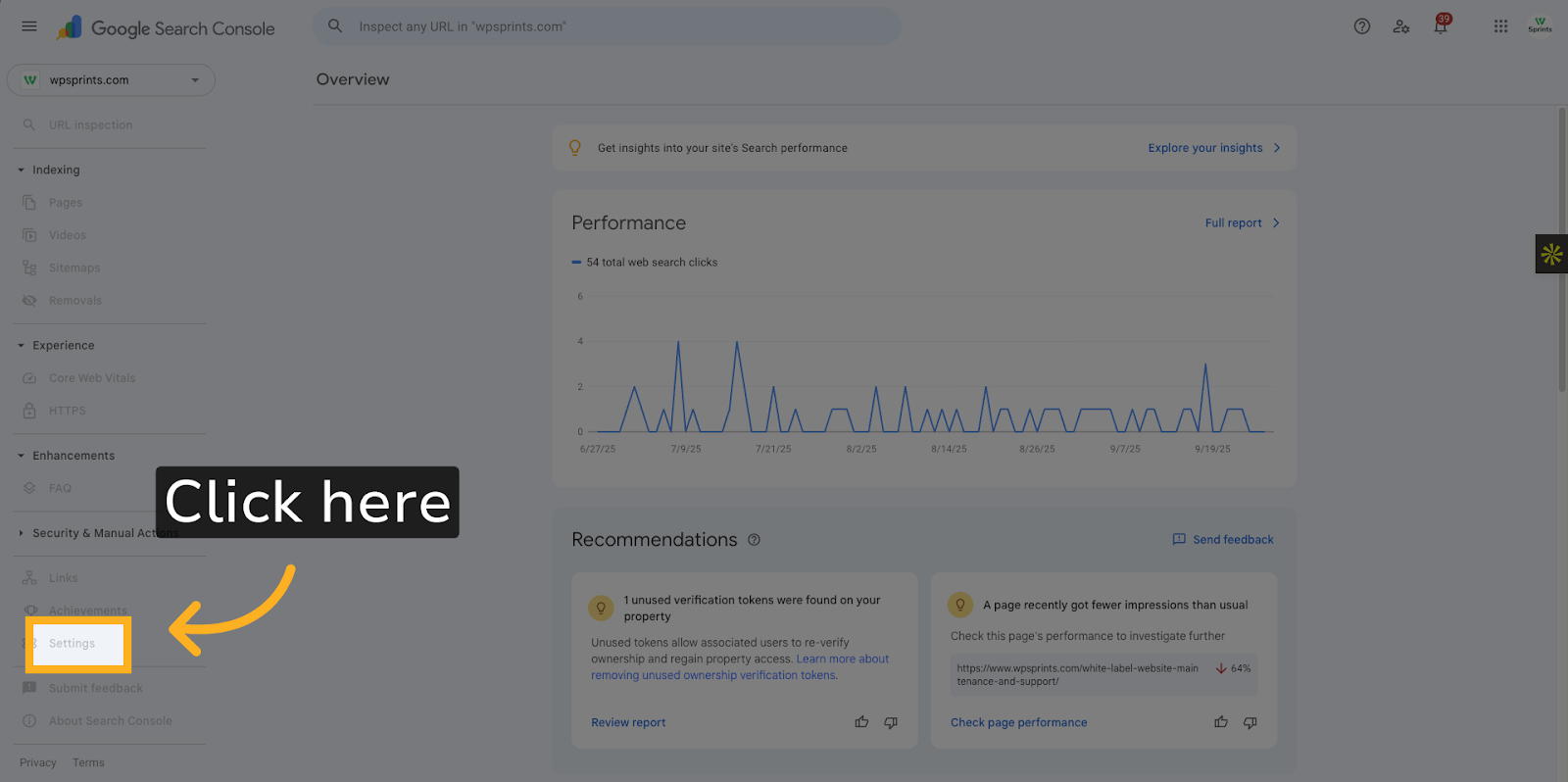Screen dimensions: 1568x782
Task: Click the URL inspection search field
Action: pyautogui.click(x=608, y=26)
